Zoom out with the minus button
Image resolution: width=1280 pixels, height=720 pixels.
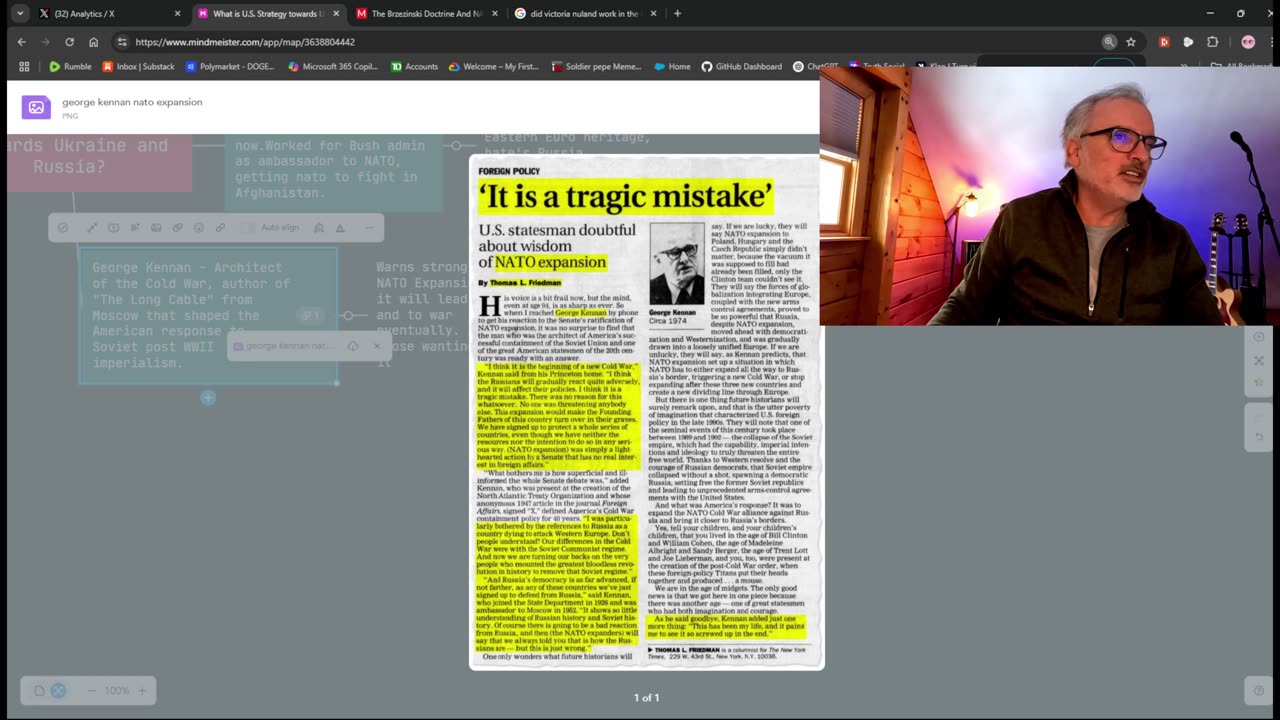pos(91,690)
